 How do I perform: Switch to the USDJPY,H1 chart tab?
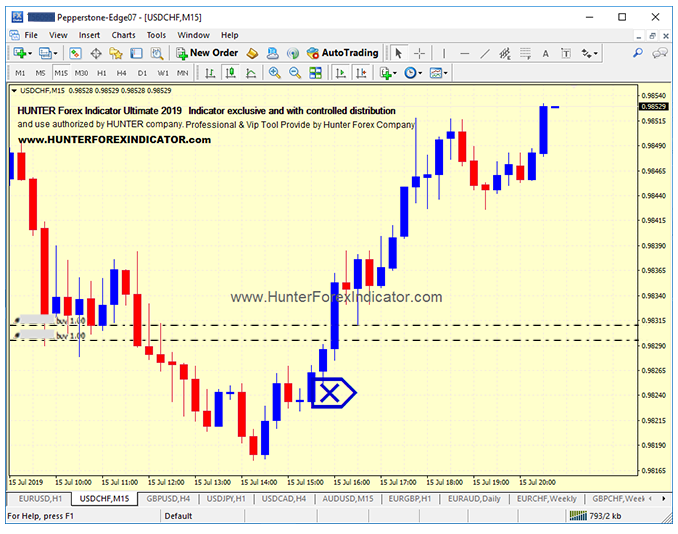click(226, 499)
